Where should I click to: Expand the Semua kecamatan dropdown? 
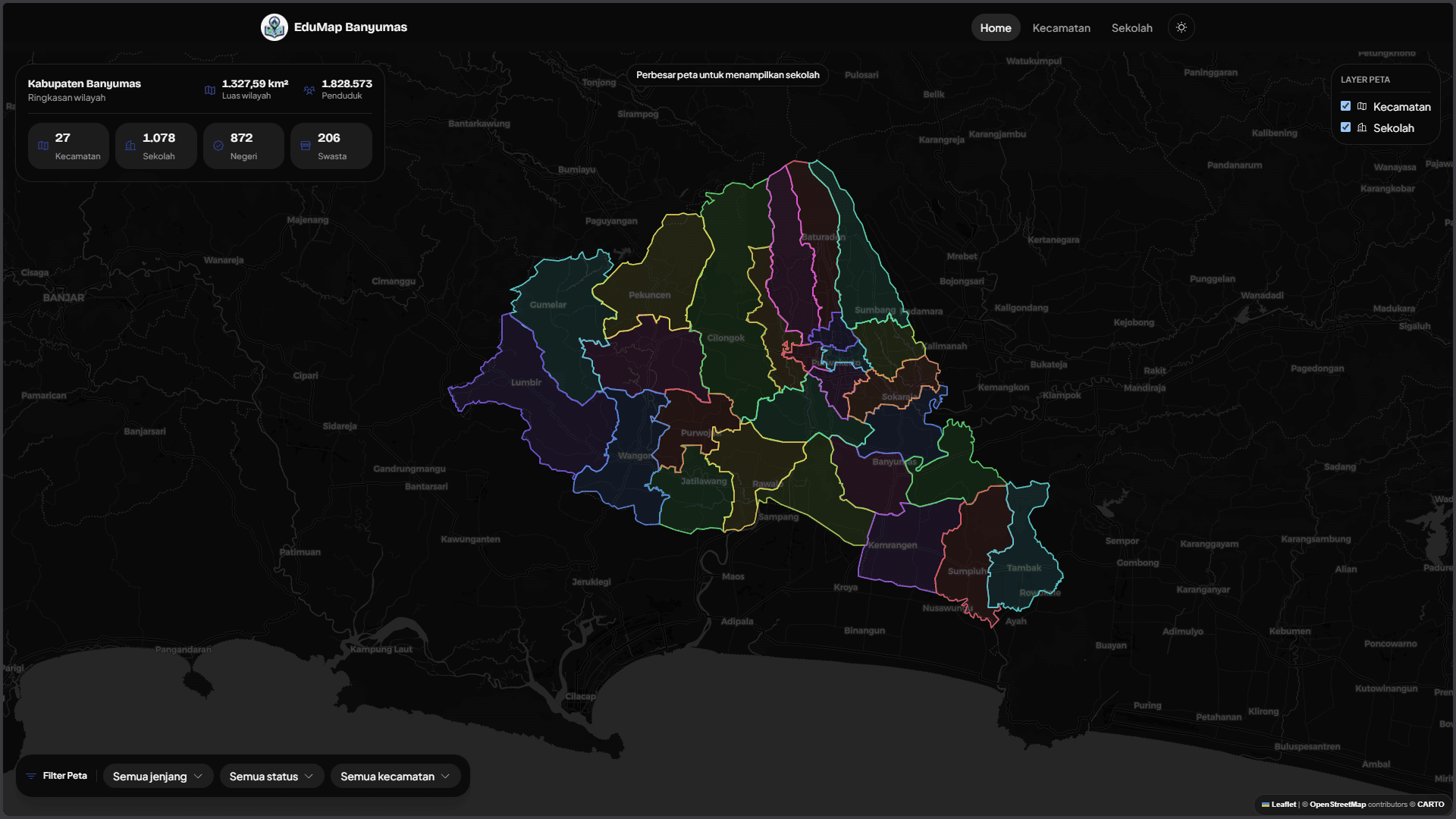[395, 777]
